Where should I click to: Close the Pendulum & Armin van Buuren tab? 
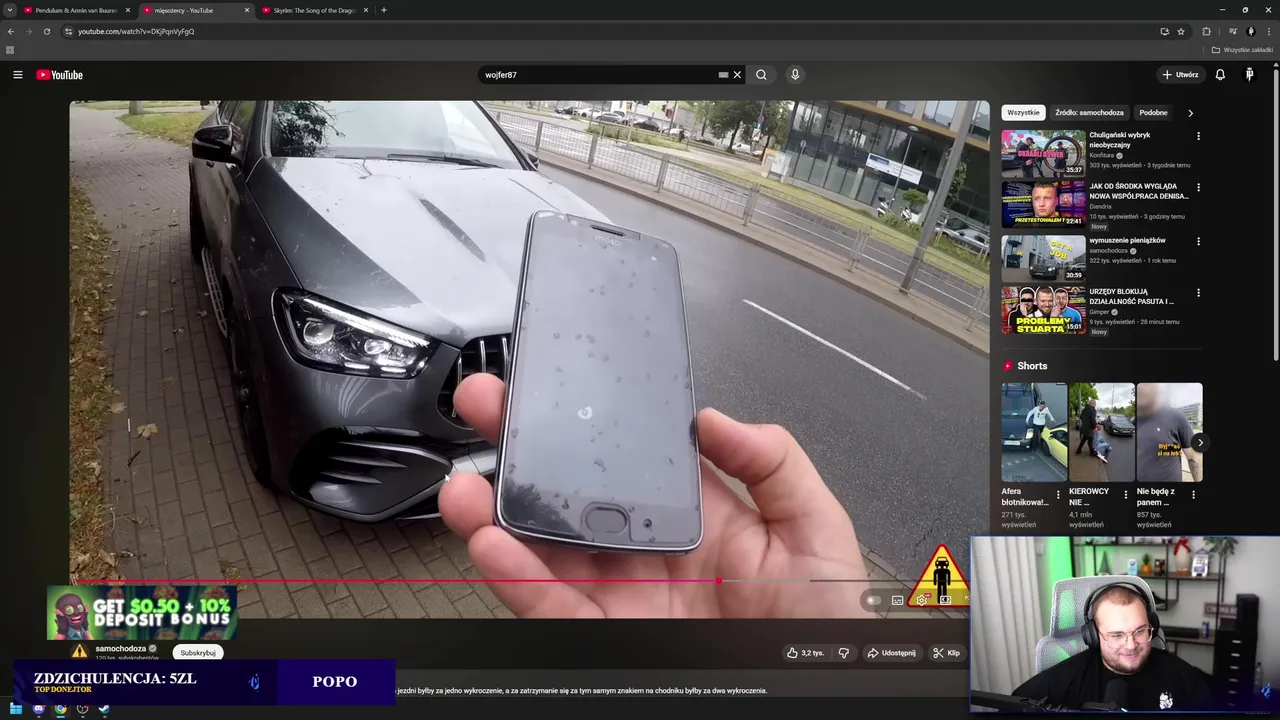pyautogui.click(x=127, y=10)
